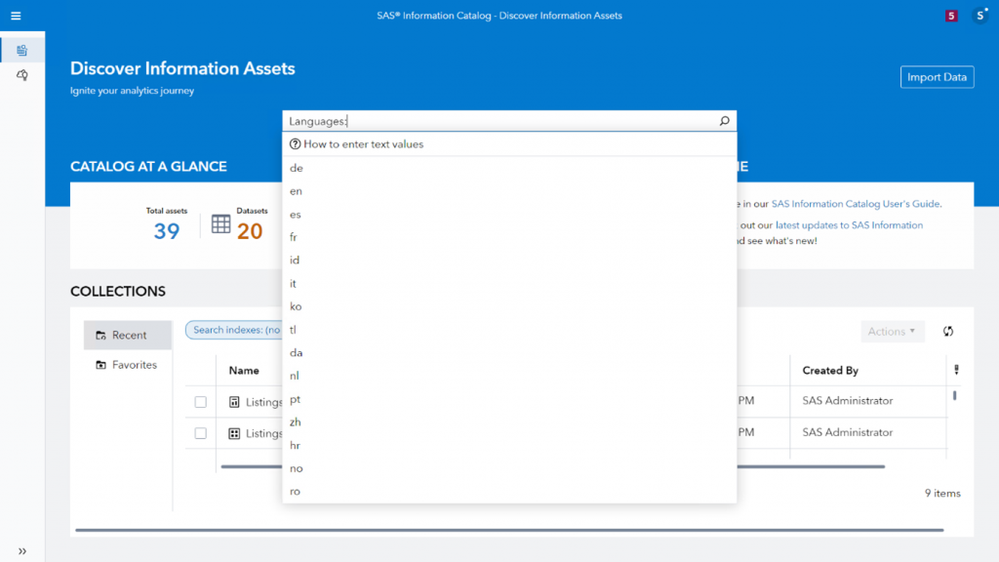Click SAS Administrator in second row
This screenshot has width=999, height=562.
[x=847, y=433]
